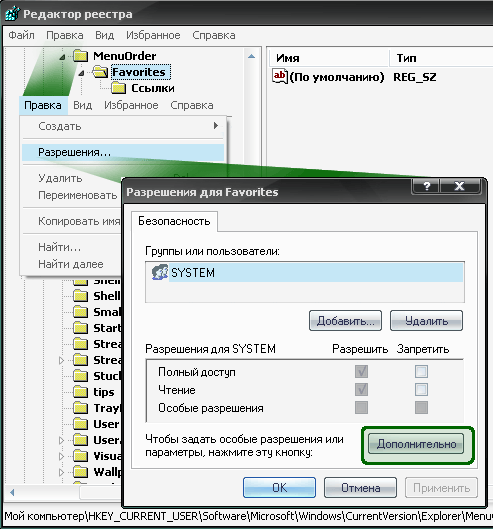Collapse the MenuOrder tree node
Viewport: 493px width, 529px height.
[x=62, y=57]
